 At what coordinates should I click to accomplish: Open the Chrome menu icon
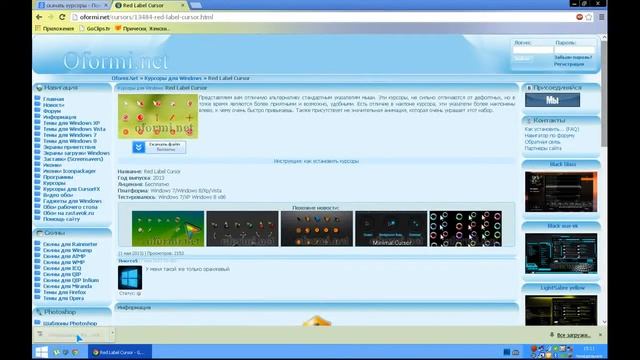point(601,17)
